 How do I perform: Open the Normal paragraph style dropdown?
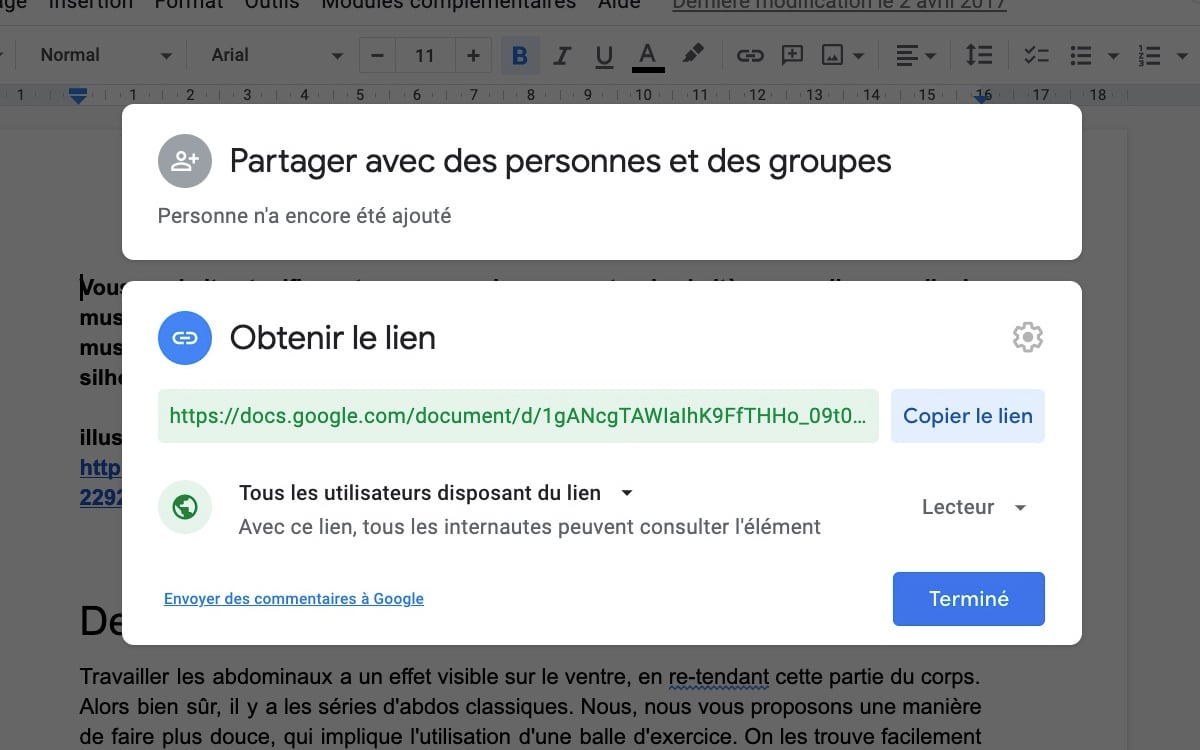[105, 56]
